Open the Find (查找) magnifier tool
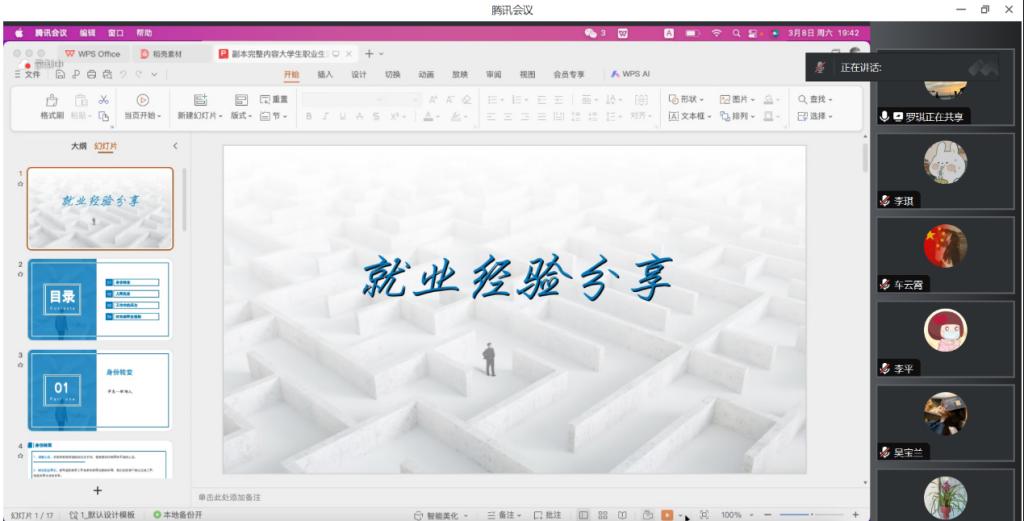The height and width of the screenshot is (521, 1024). point(803,99)
